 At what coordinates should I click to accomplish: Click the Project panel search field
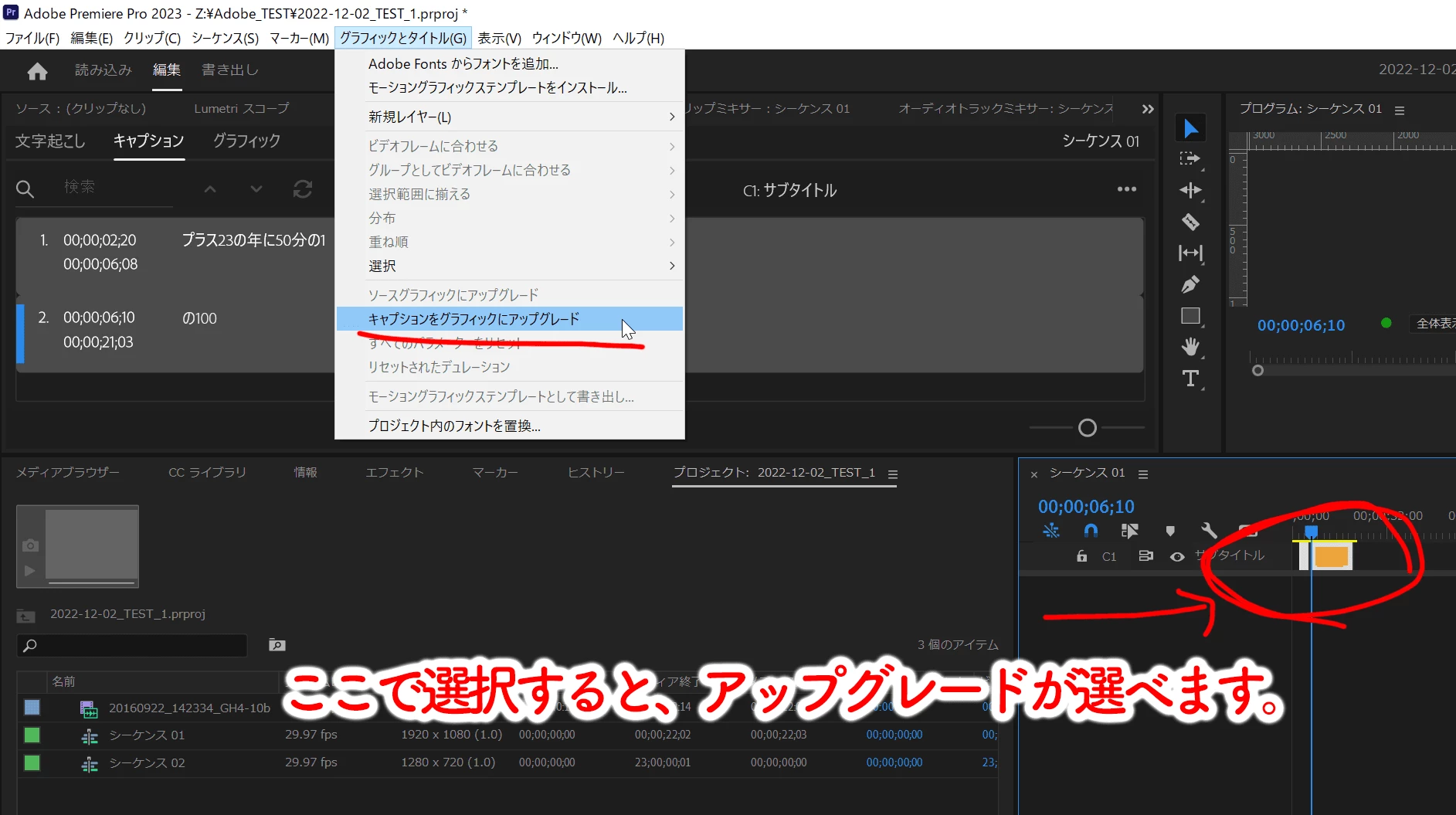click(132, 645)
